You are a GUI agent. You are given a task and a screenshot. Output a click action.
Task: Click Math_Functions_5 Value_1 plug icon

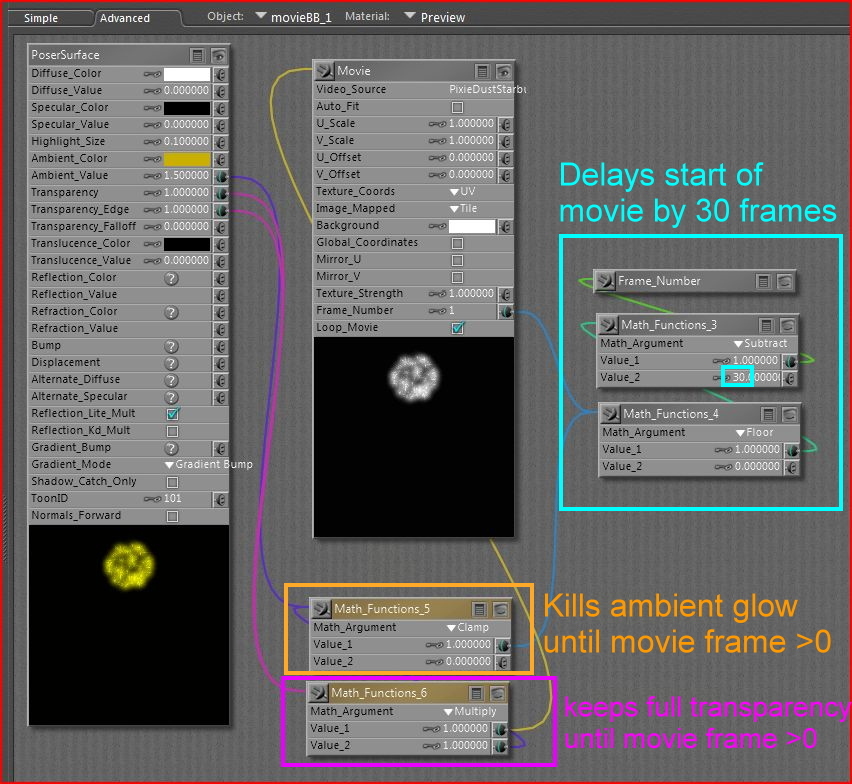pyautogui.click(x=503, y=645)
